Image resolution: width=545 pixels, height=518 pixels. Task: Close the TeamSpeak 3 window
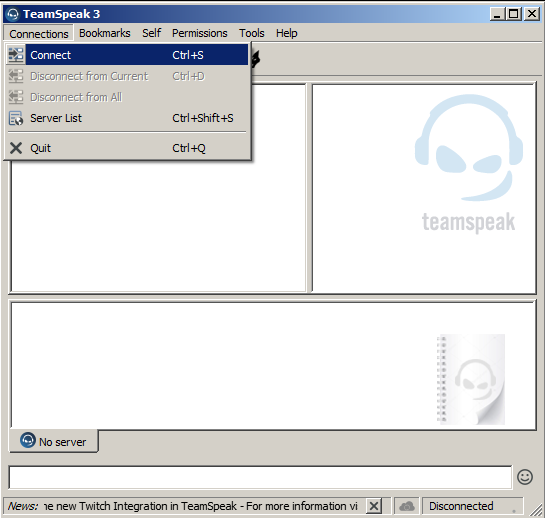tap(532, 14)
